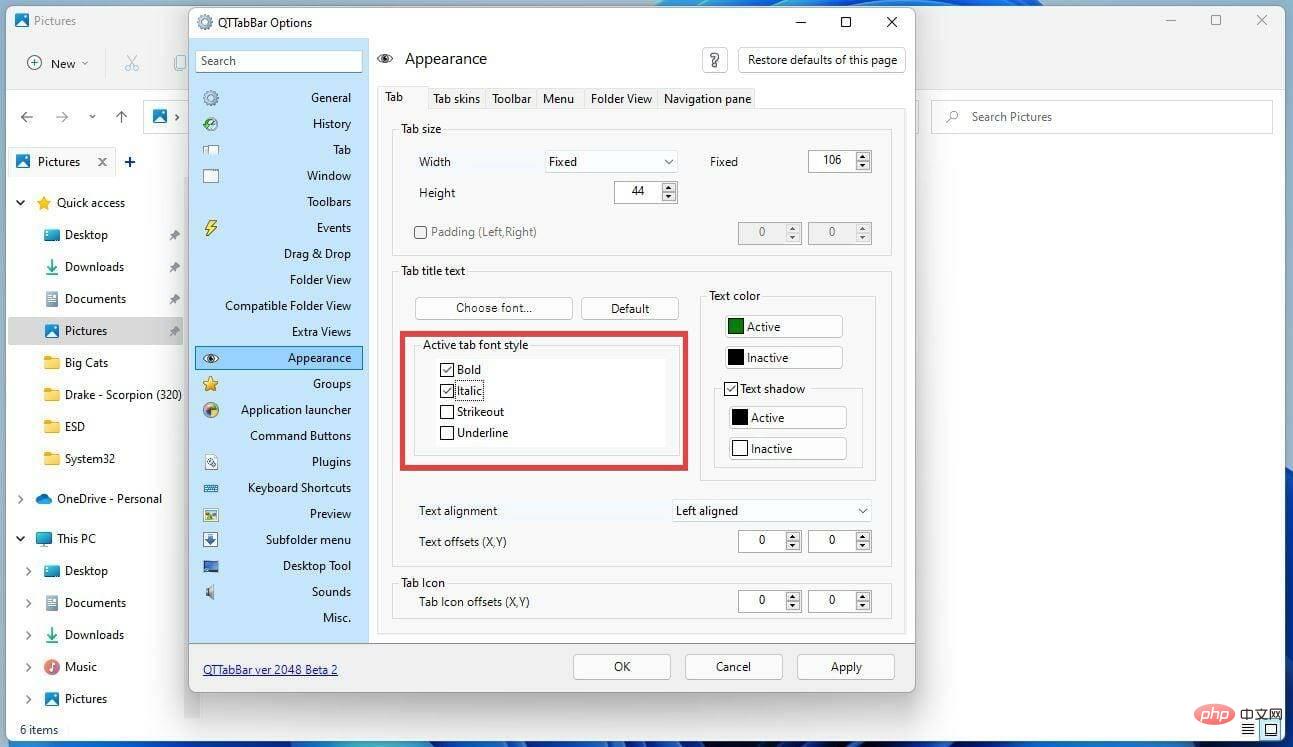Image resolution: width=1293 pixels, height=747 pixels.
Task: Click the Groups star icon
Action: (211, 384)
